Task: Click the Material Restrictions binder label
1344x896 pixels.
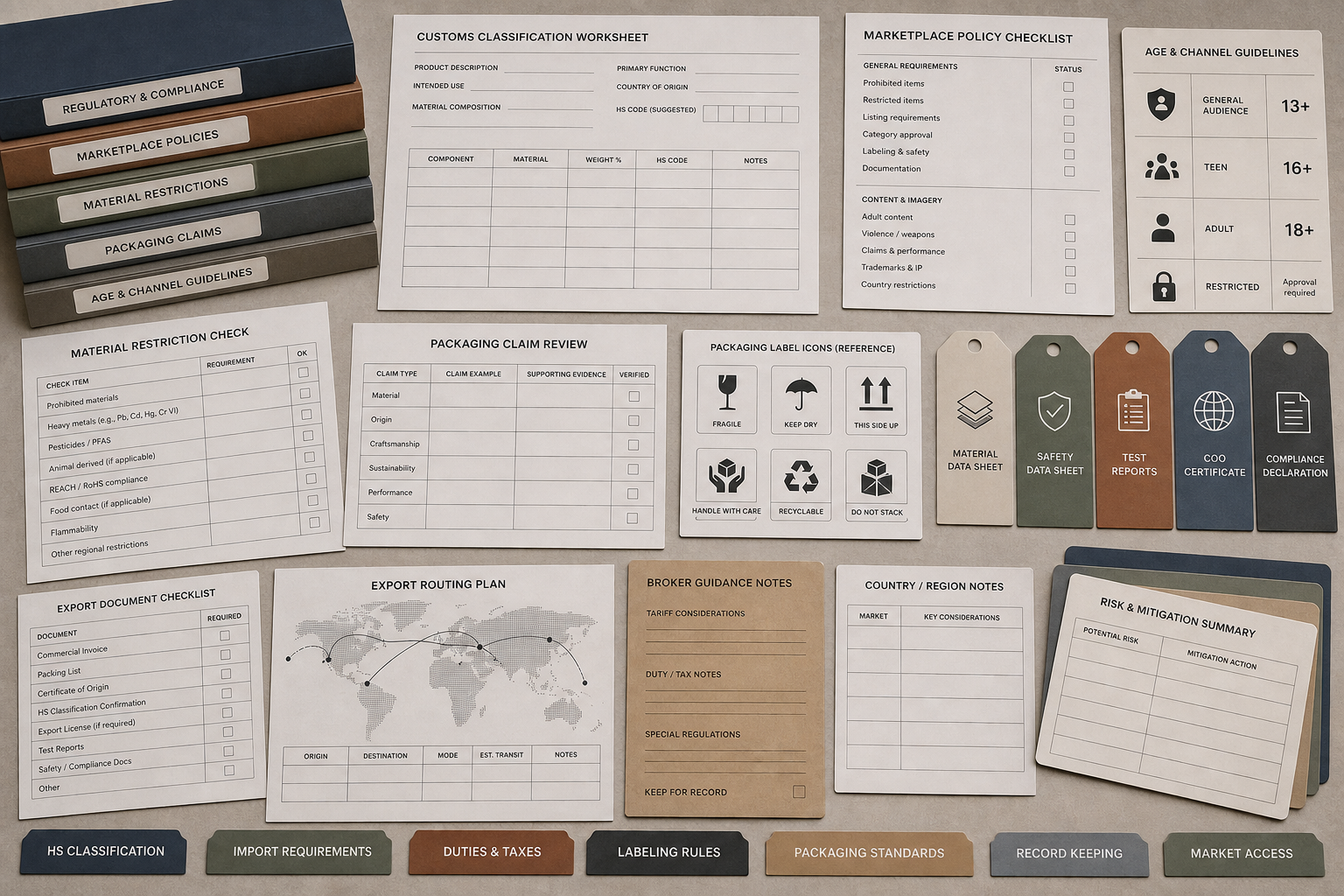Action: pyautogui.click(x=156, y=193)
